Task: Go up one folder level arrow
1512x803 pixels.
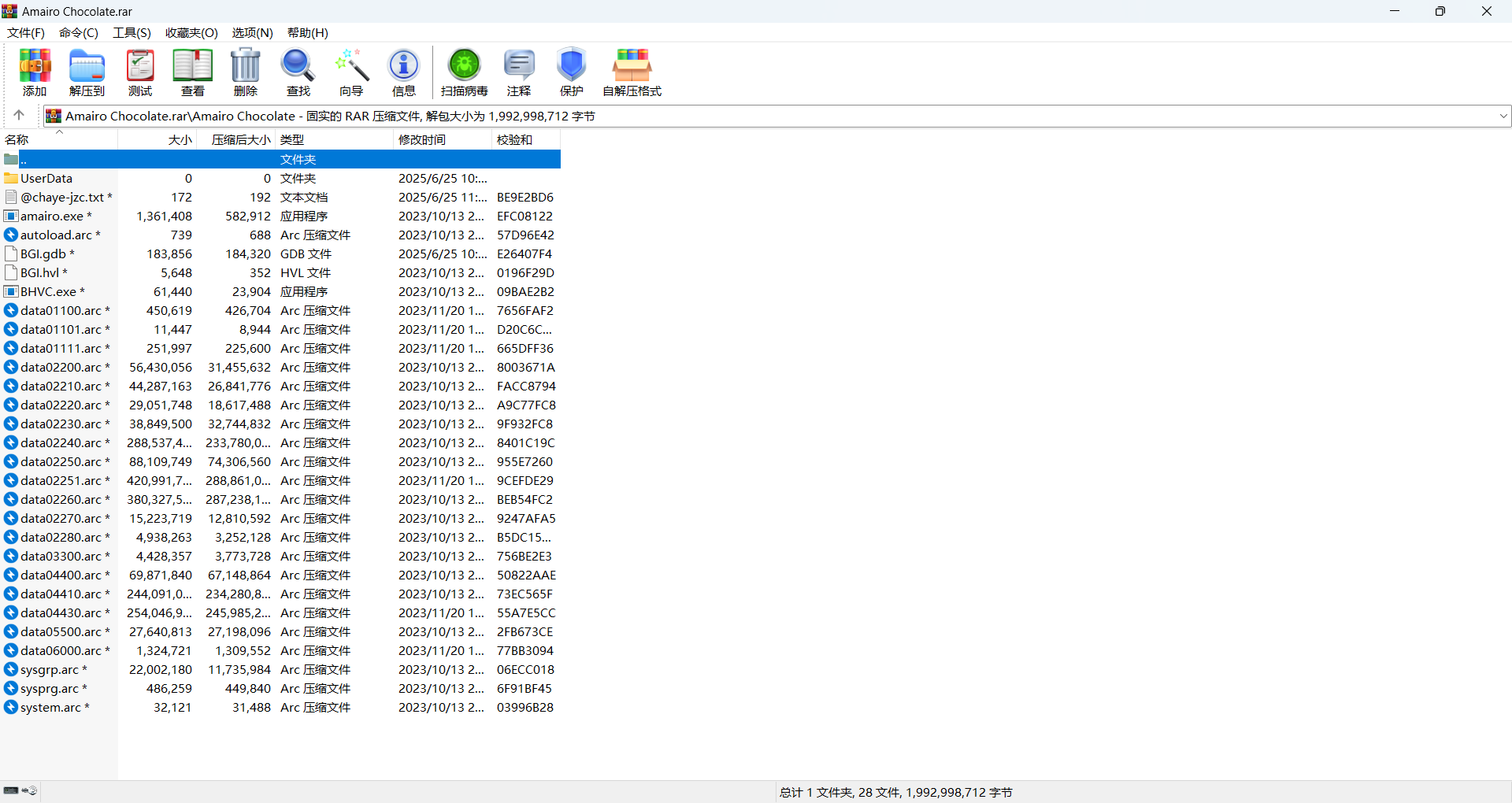Action: point(19,116)
